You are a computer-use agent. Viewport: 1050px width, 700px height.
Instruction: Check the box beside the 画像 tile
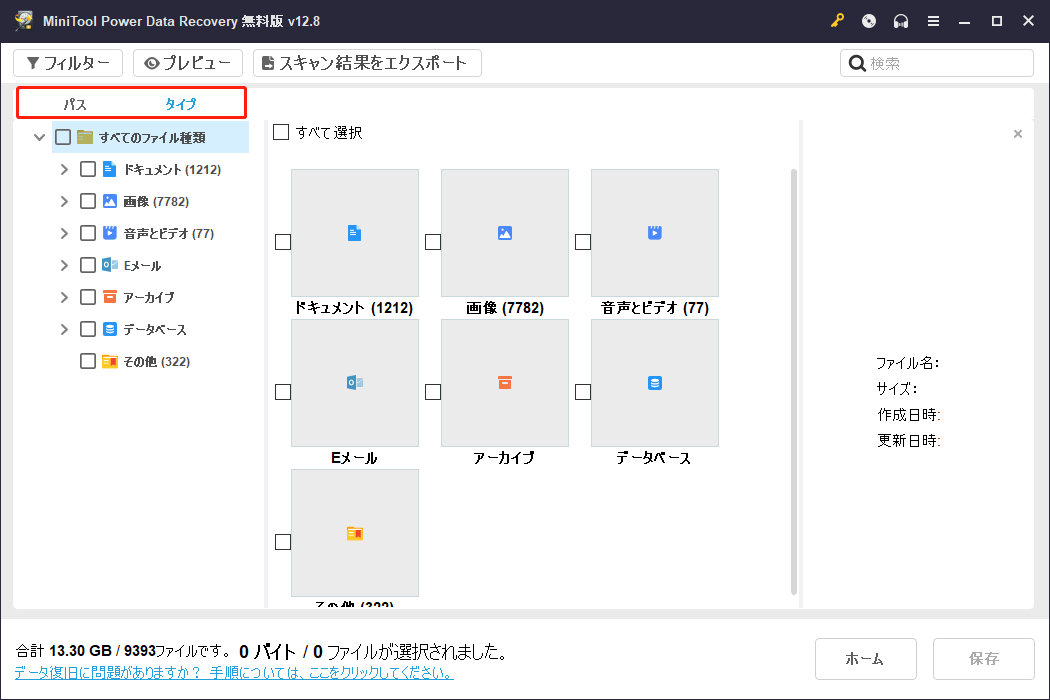pyautogui.click(x=432, y=241)
